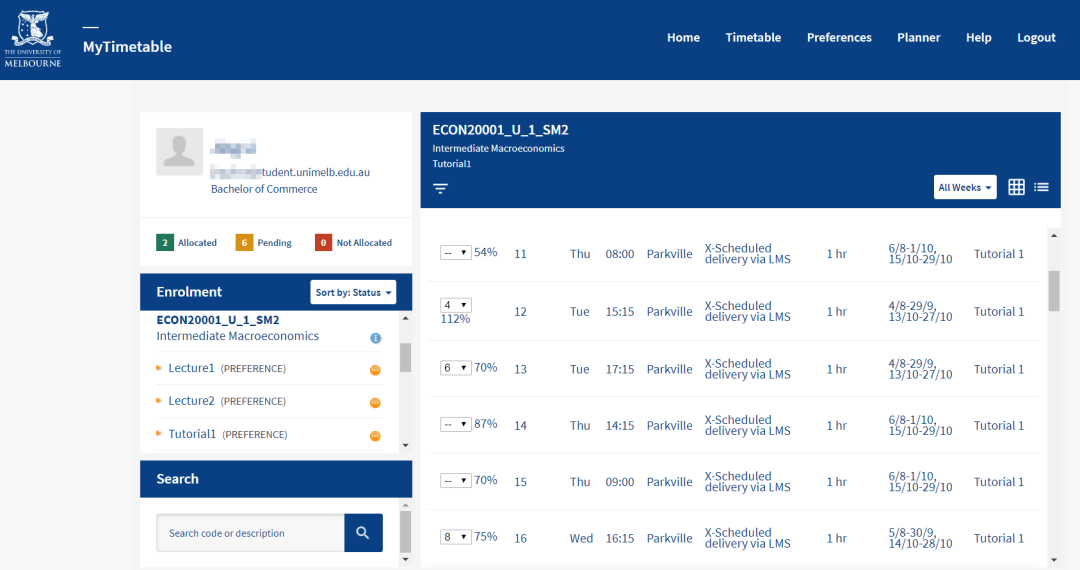Viewport: 1080px width, 570px height.
Task: Click the ECON20001_U_1_SM2 subject in Enrolment
Action: [x=218, y=320]
